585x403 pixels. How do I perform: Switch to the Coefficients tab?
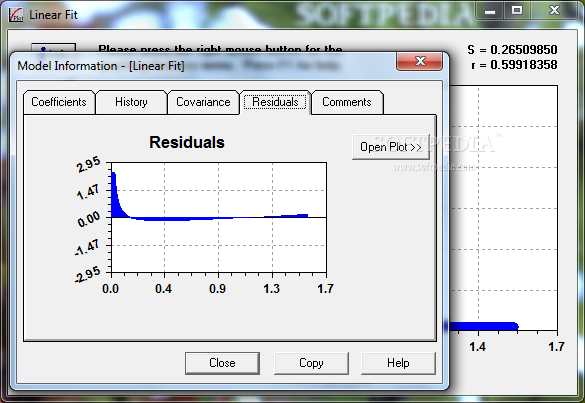(59, 102)
